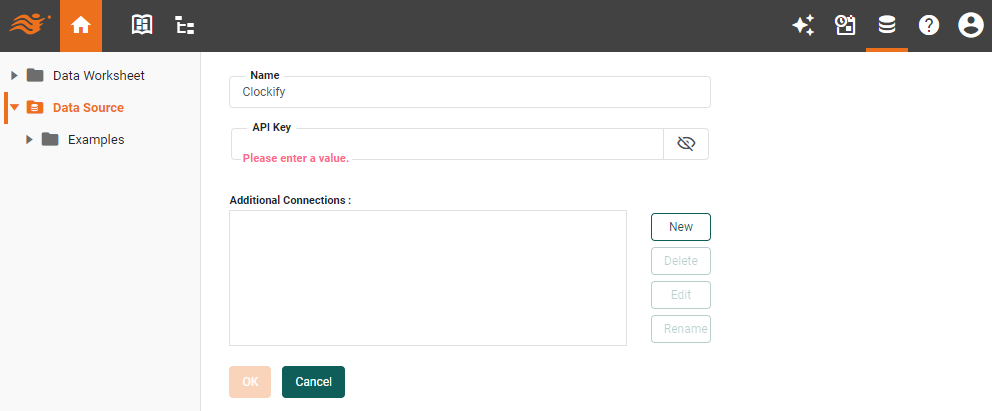Click the tree hierarchy icon in top bar
The image size is (992, 411).
[185, 26]
